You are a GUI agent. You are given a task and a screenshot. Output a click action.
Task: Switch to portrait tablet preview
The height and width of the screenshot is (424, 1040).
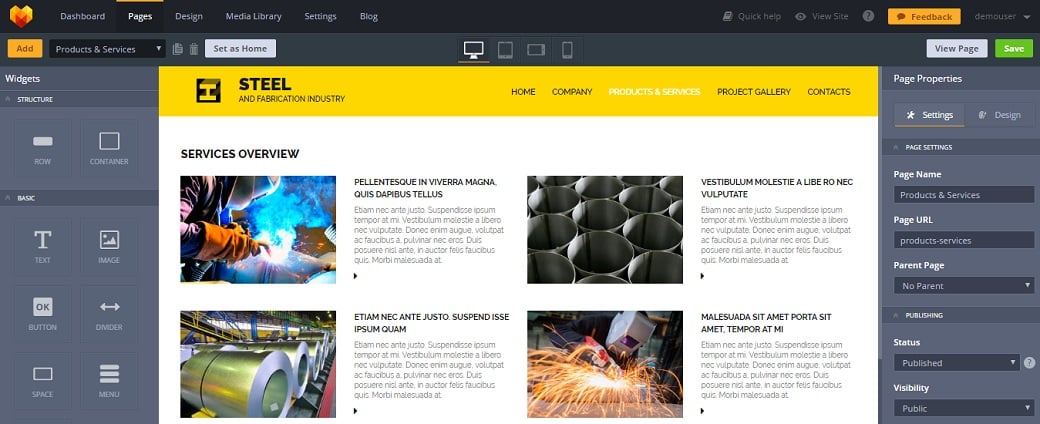coord(505,49)
